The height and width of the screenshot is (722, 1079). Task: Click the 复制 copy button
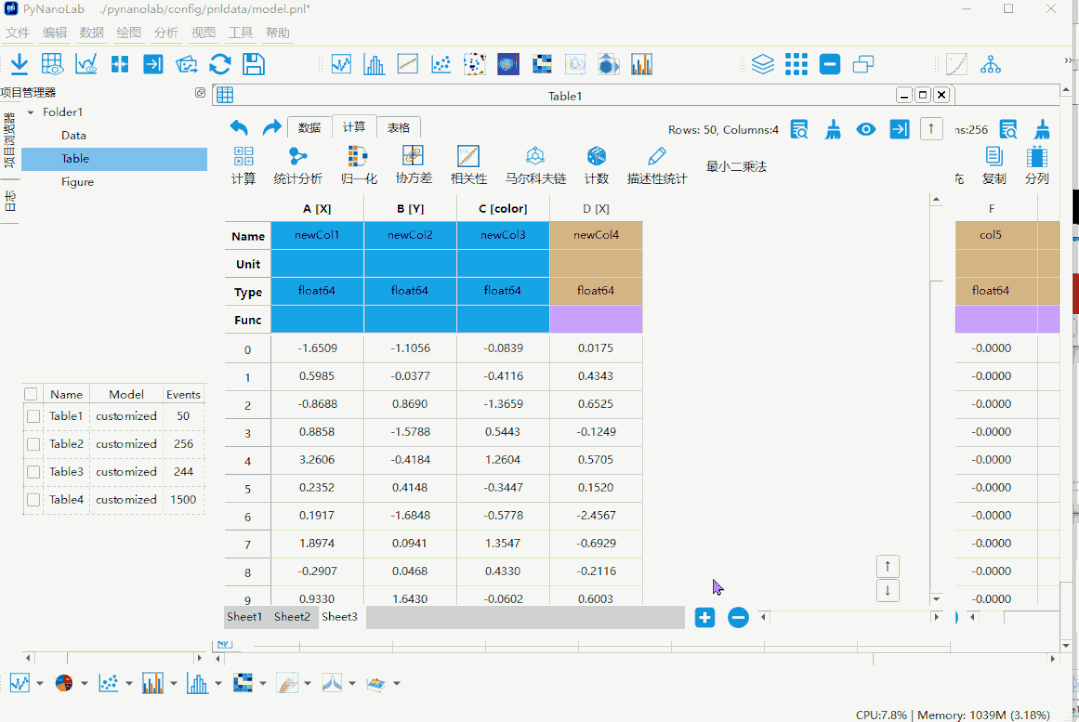[994, 166]
